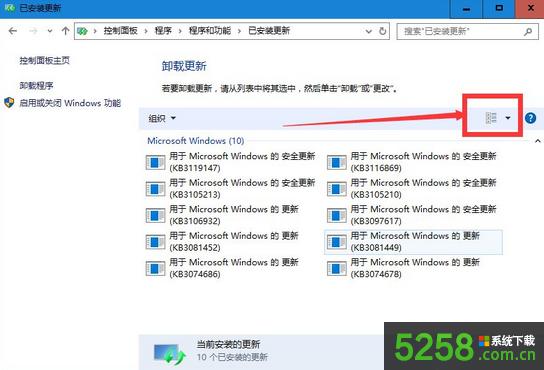544x370 pixels.
Task: Click the icon of KB3081452
Action: pos(155,242)
